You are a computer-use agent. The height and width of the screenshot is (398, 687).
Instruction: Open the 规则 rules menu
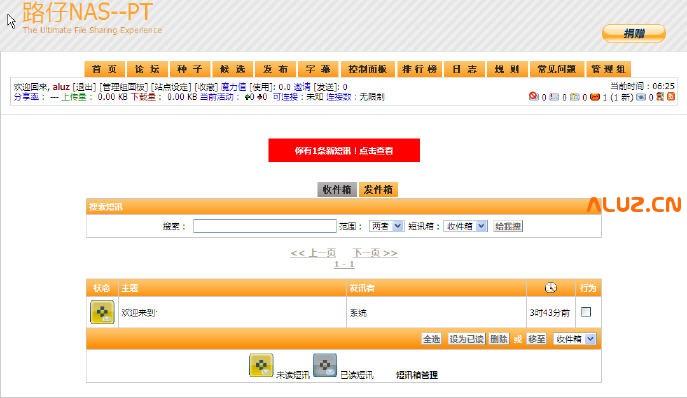[507, 69]
